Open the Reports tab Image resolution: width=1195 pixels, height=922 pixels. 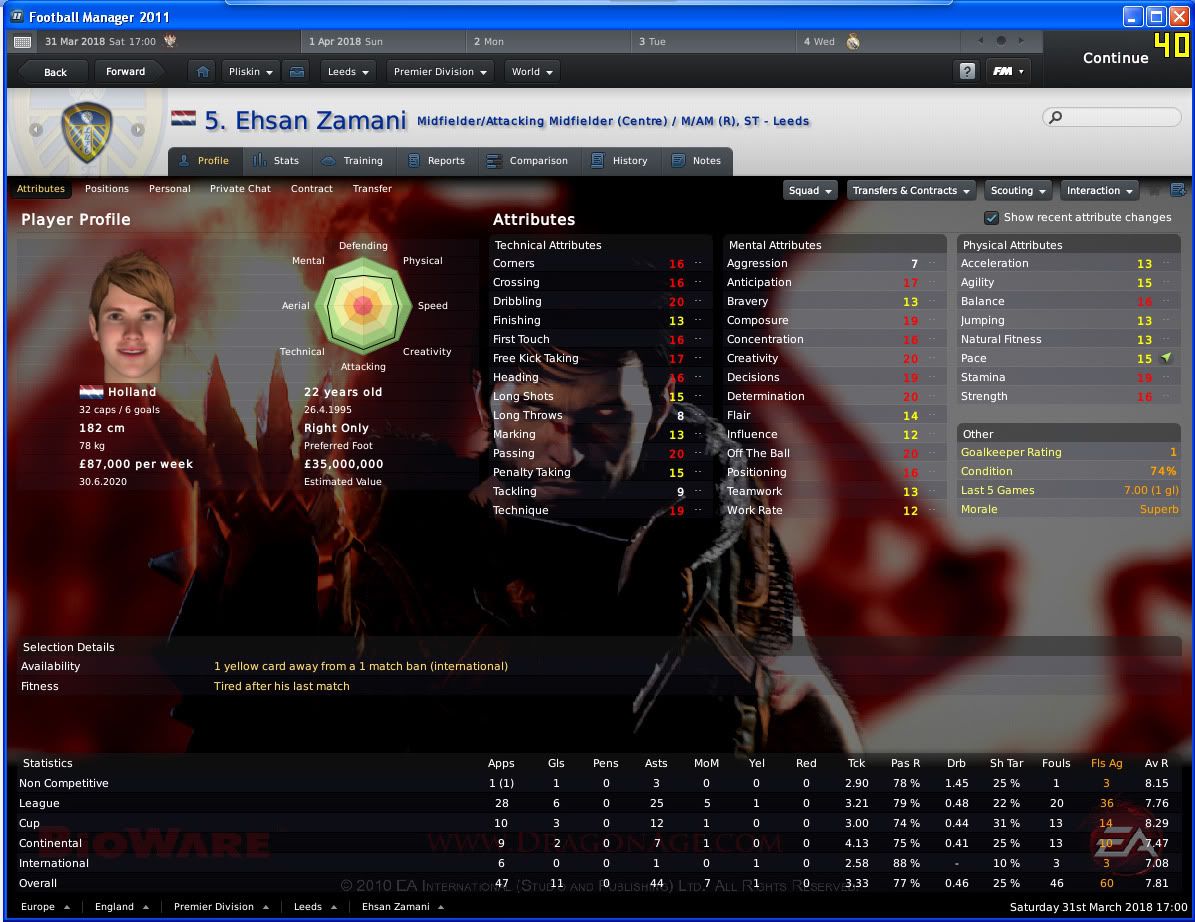(x=437, y=161)
